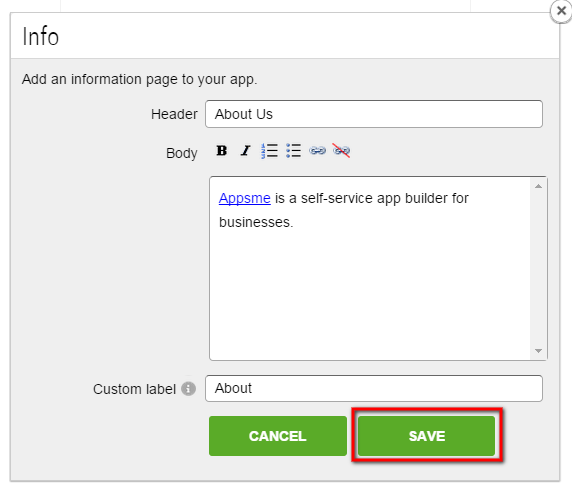Click the Header field containing About Us
Viewport: 572px width, 494px height.
374,114
